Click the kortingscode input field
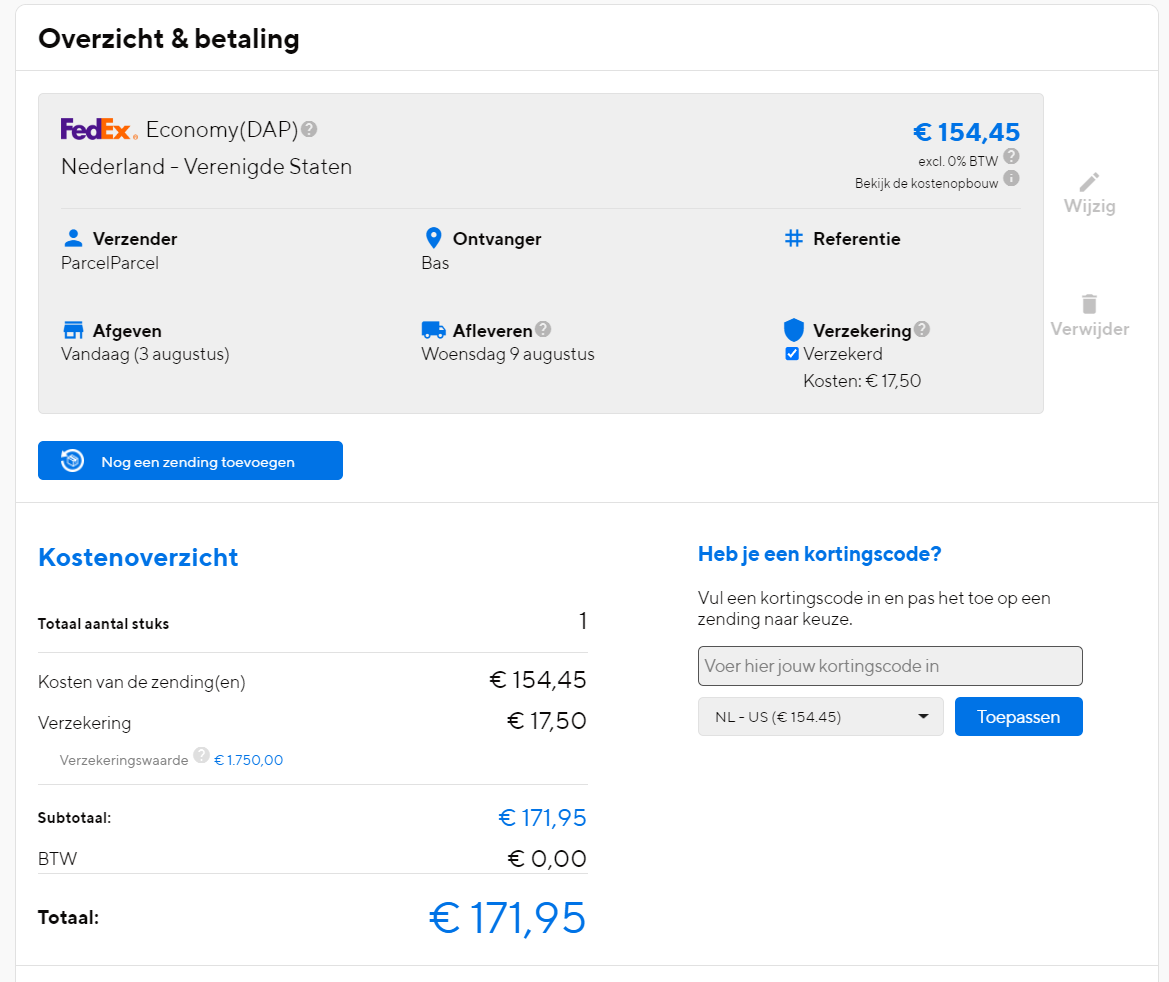 (890, 666)
